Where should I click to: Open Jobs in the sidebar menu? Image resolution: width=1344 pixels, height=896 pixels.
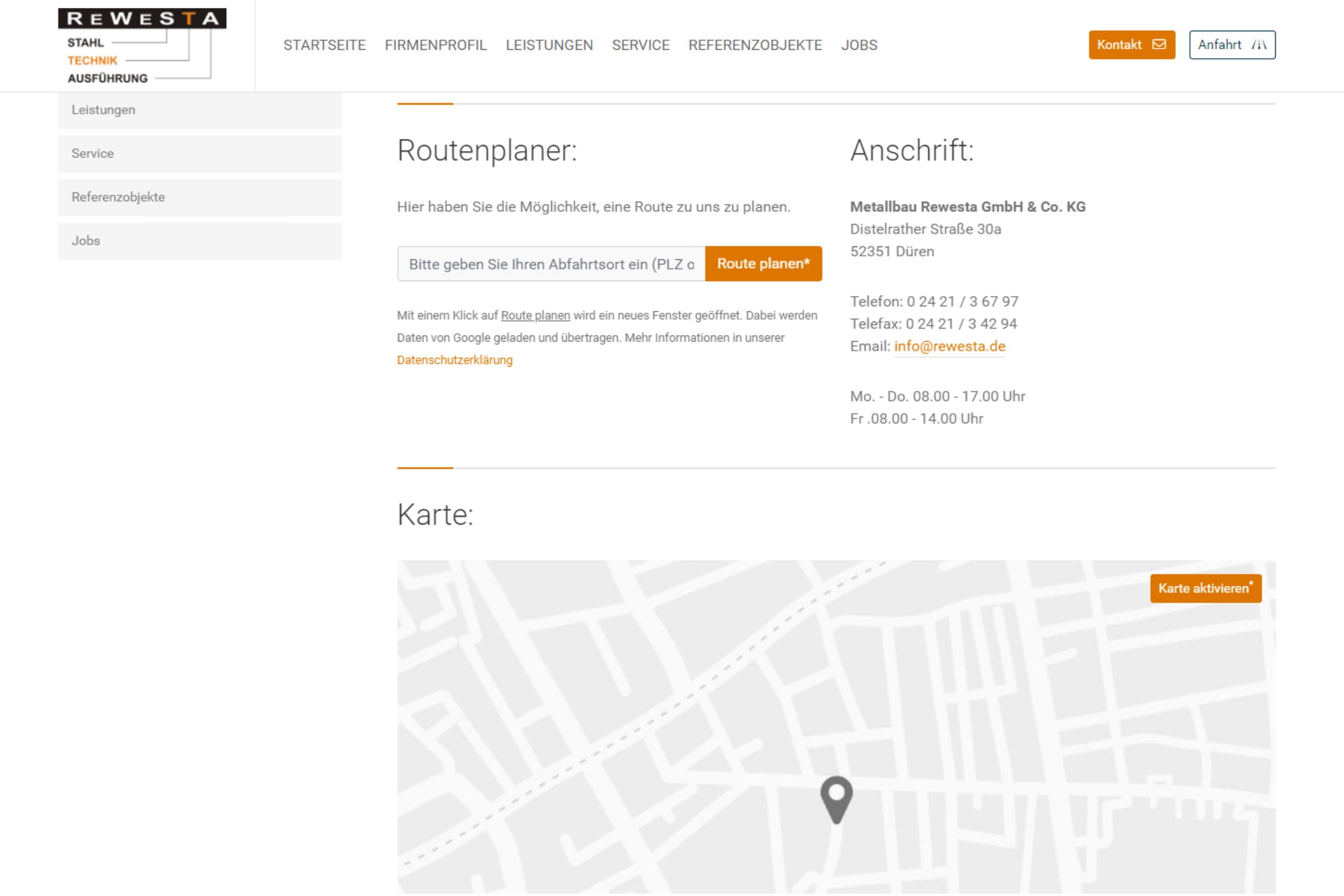tap(199, 241)
